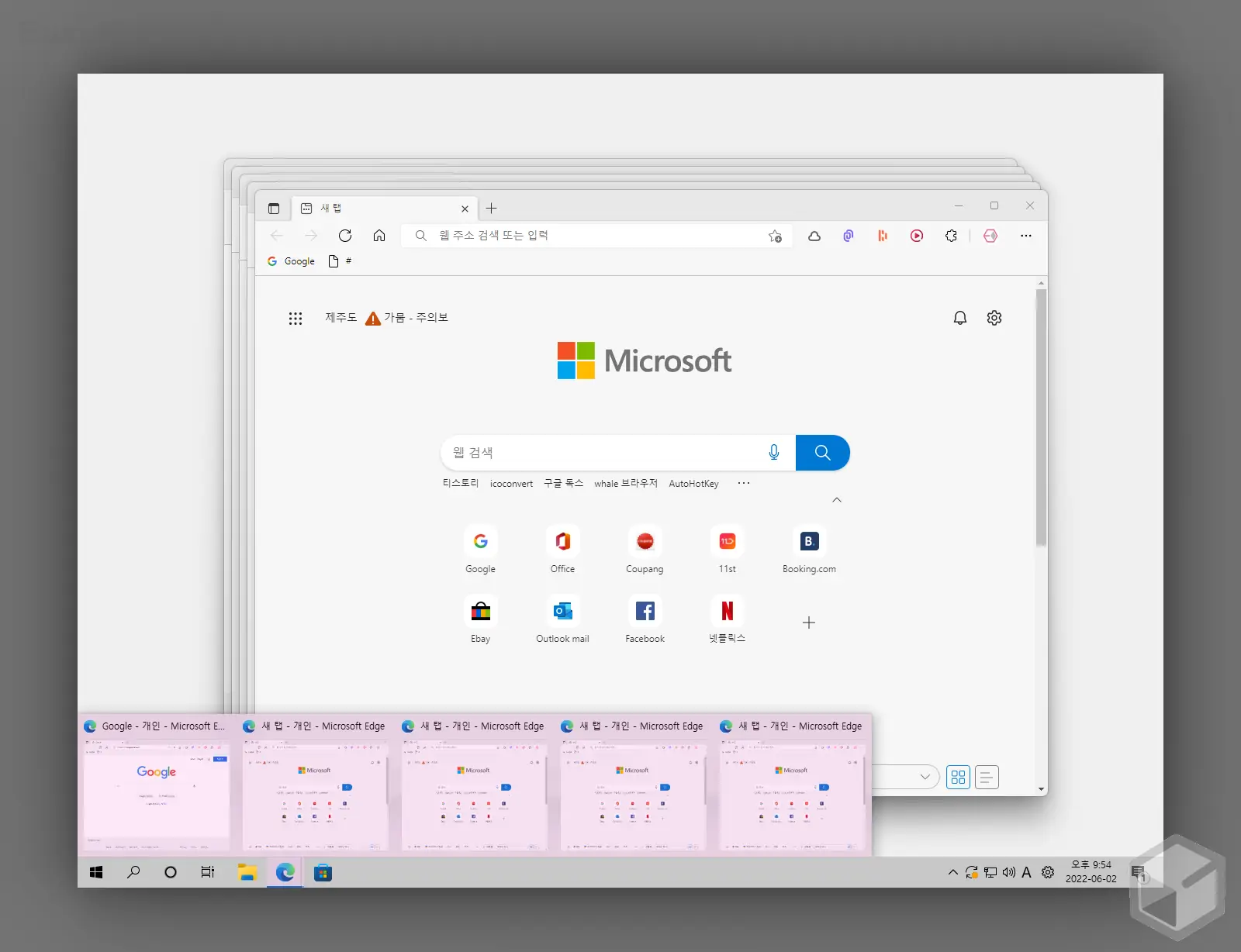Image resolution: width=1241 pixels, height=952 pixels.
Task: Select the second 새 탭 window thumbnail
Action: pos(474,785)
